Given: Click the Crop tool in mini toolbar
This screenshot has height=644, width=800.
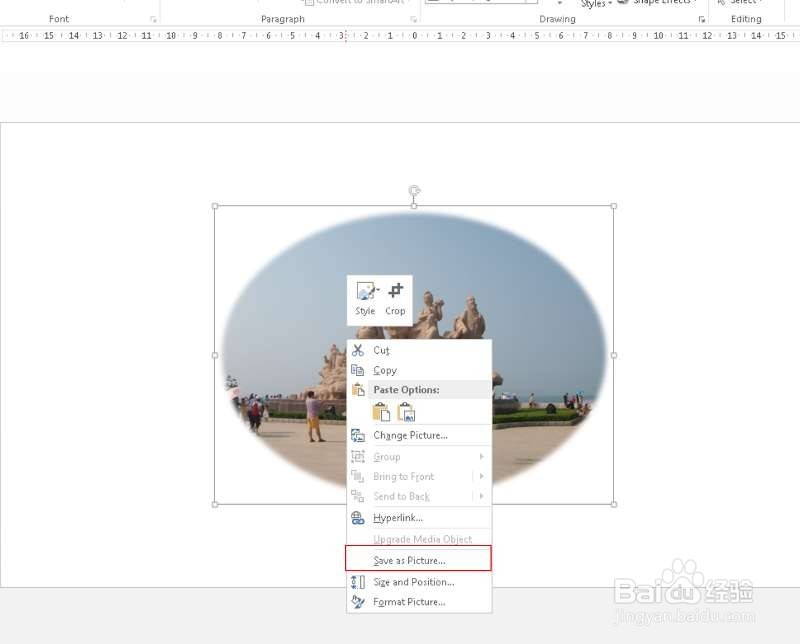Looking at the screenshot, I should 395,299.
